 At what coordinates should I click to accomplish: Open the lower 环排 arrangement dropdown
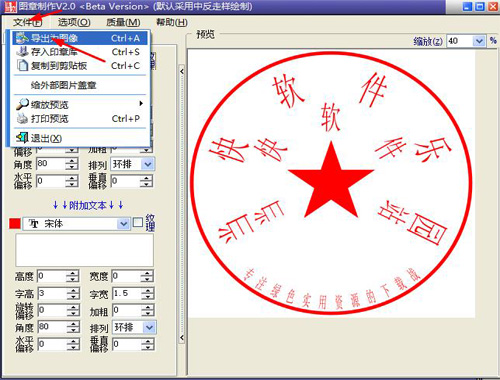click(149, 327)
